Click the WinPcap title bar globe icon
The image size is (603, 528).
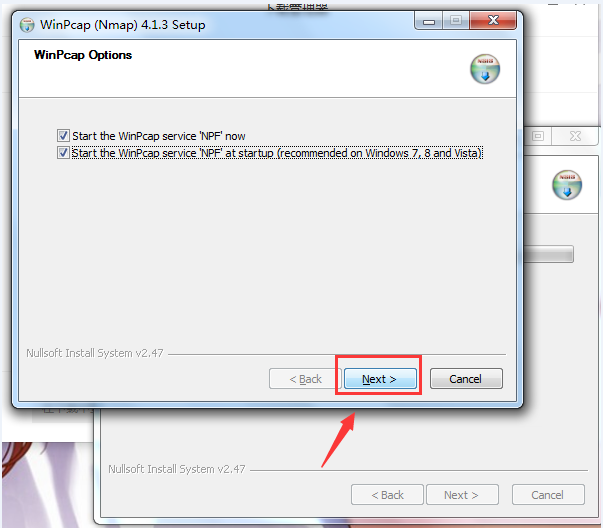coord(27,25)
